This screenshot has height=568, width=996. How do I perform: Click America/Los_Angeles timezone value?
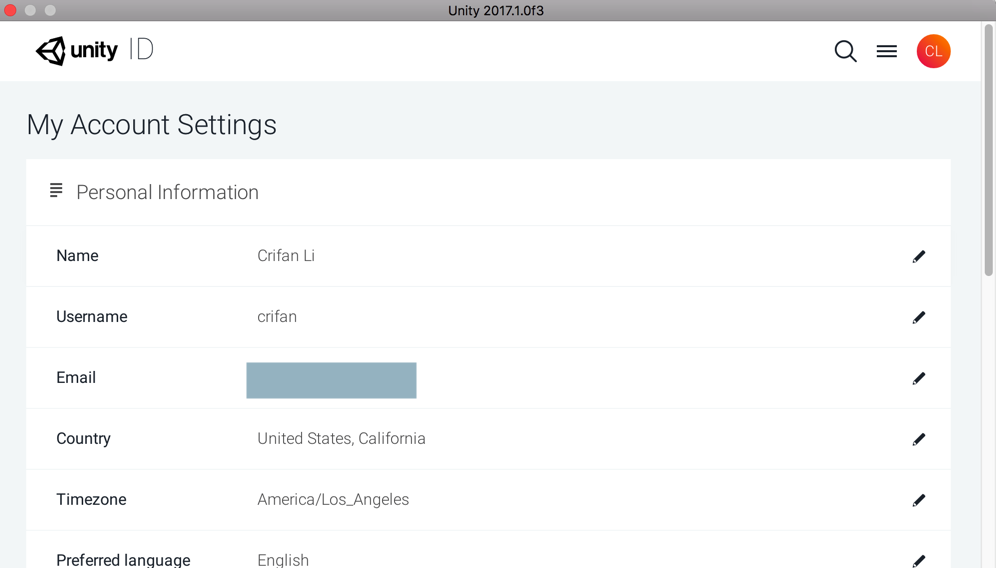pyautogui.click(x=333, y=500)
